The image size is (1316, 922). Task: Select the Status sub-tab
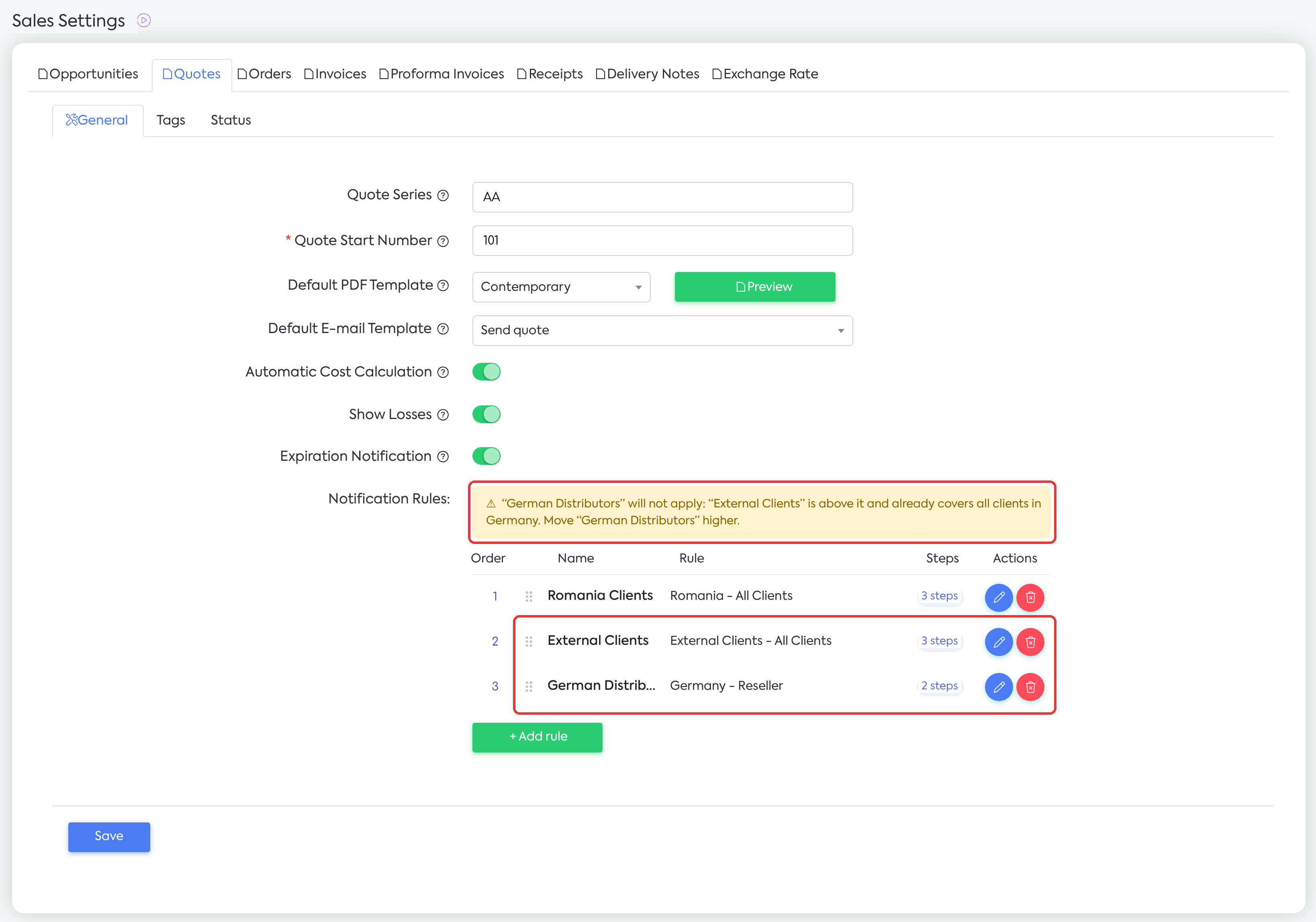(231, 121)
